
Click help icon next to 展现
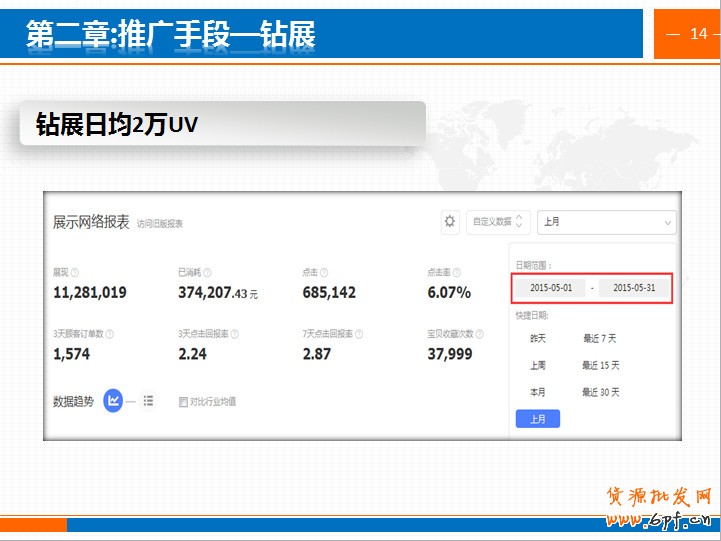point(75,273)
